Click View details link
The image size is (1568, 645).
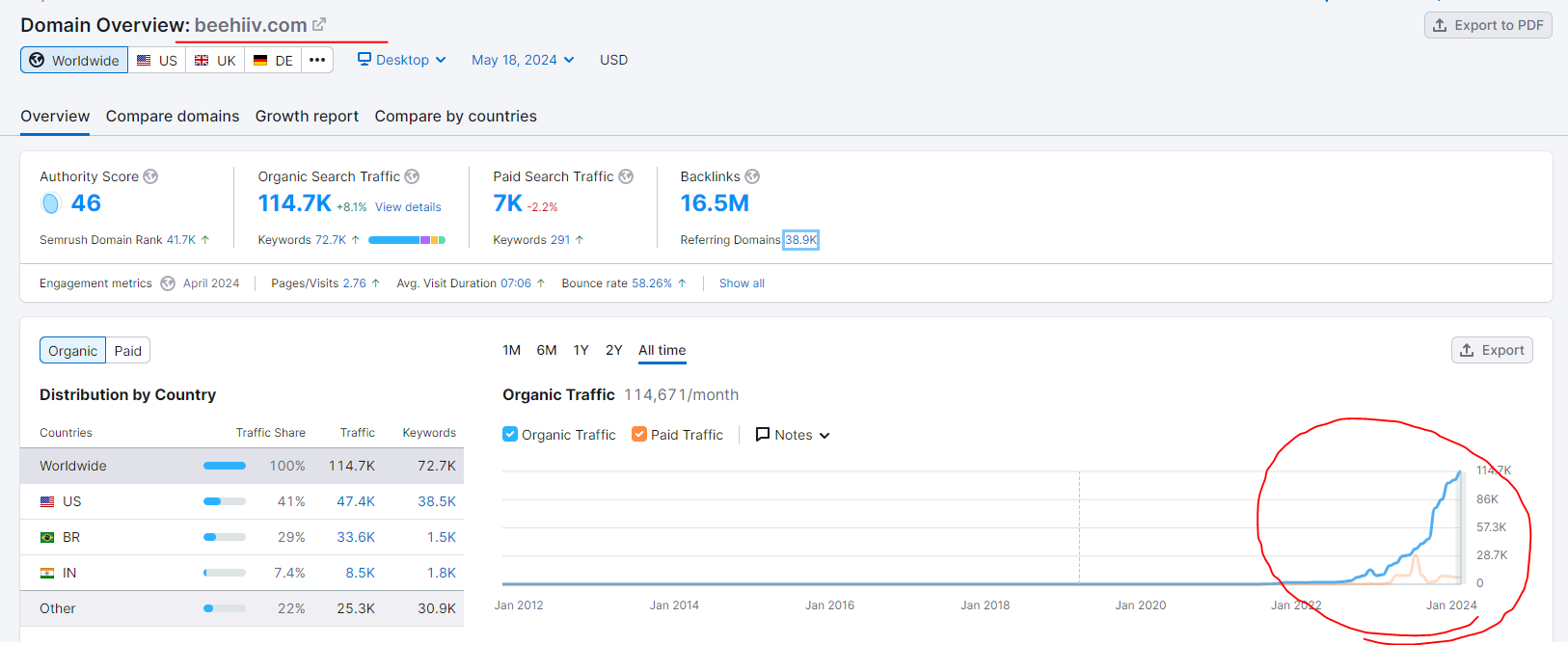(408, 207)
